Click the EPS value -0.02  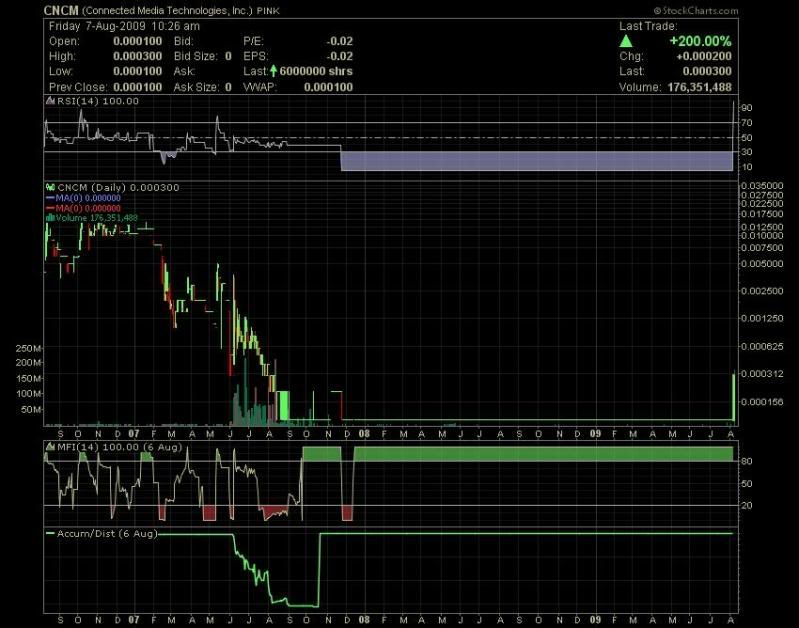click(339, 56)
